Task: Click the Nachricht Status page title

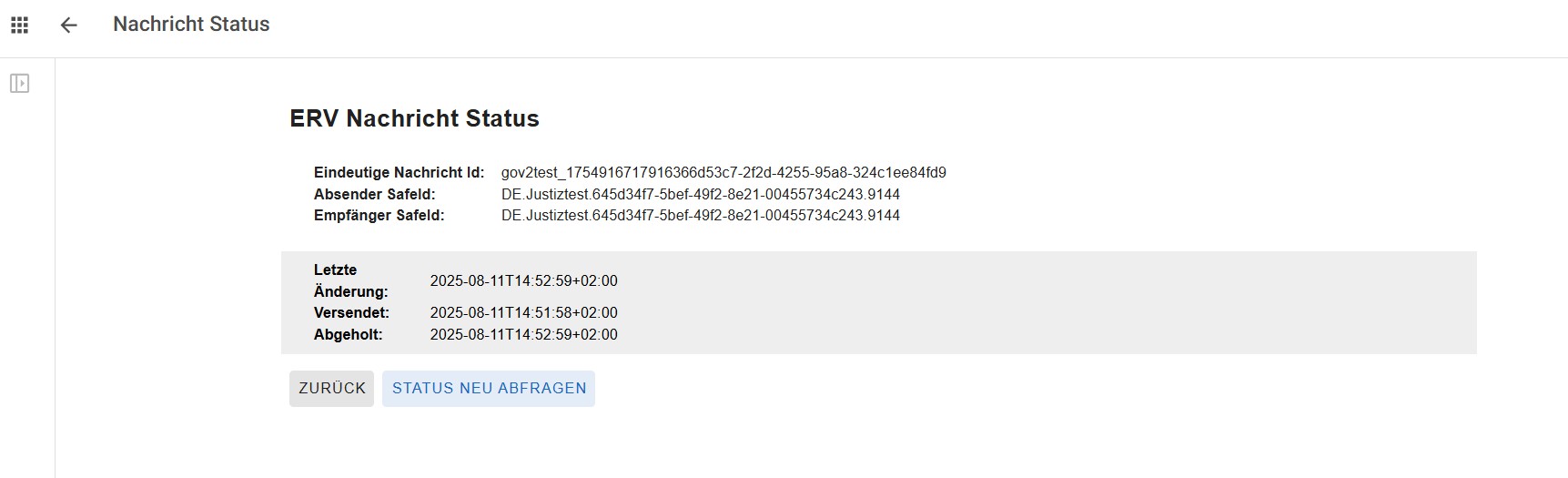Action: pyautogui.click(x=191, y=25)
